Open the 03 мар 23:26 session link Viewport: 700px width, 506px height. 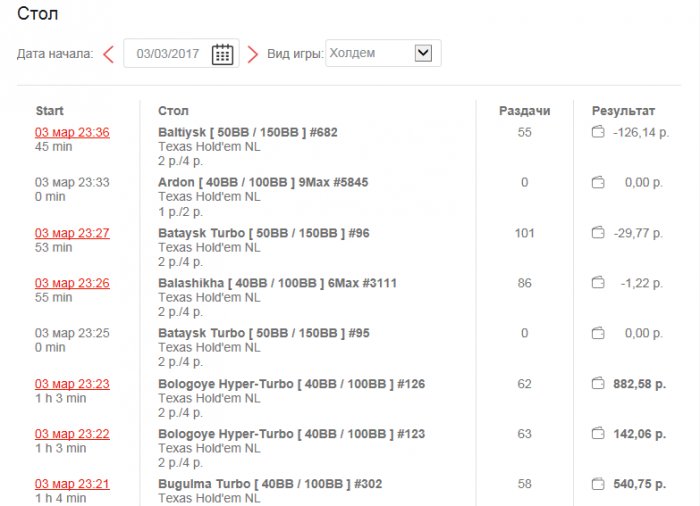tap(72, 283)
